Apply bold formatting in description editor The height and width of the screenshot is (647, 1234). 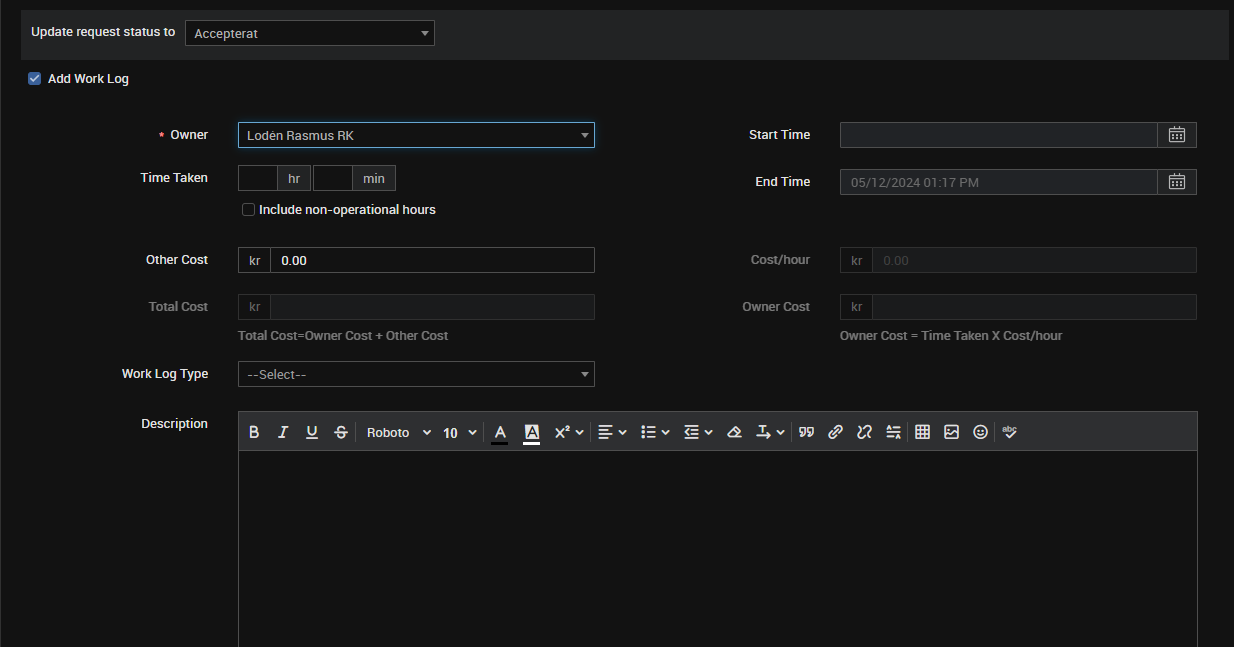[254, 432]
